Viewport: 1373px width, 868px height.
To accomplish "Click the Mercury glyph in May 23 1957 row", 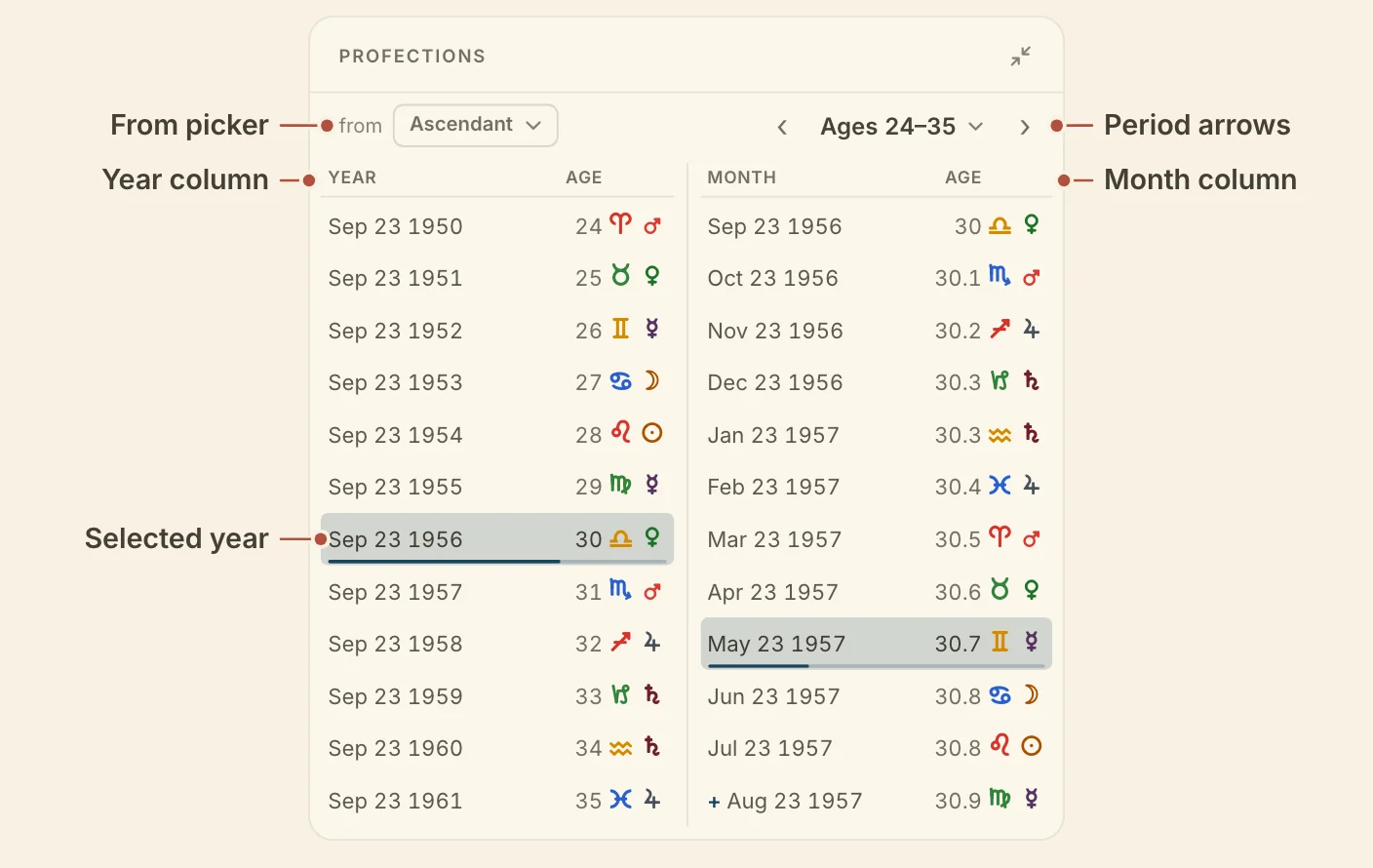I will 1032,642.
